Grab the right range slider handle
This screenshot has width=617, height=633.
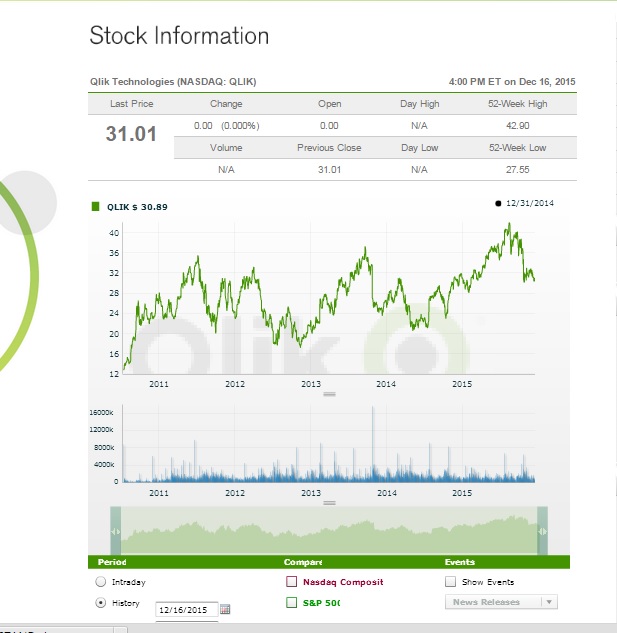pyautogui.click(x=543, y=531)
